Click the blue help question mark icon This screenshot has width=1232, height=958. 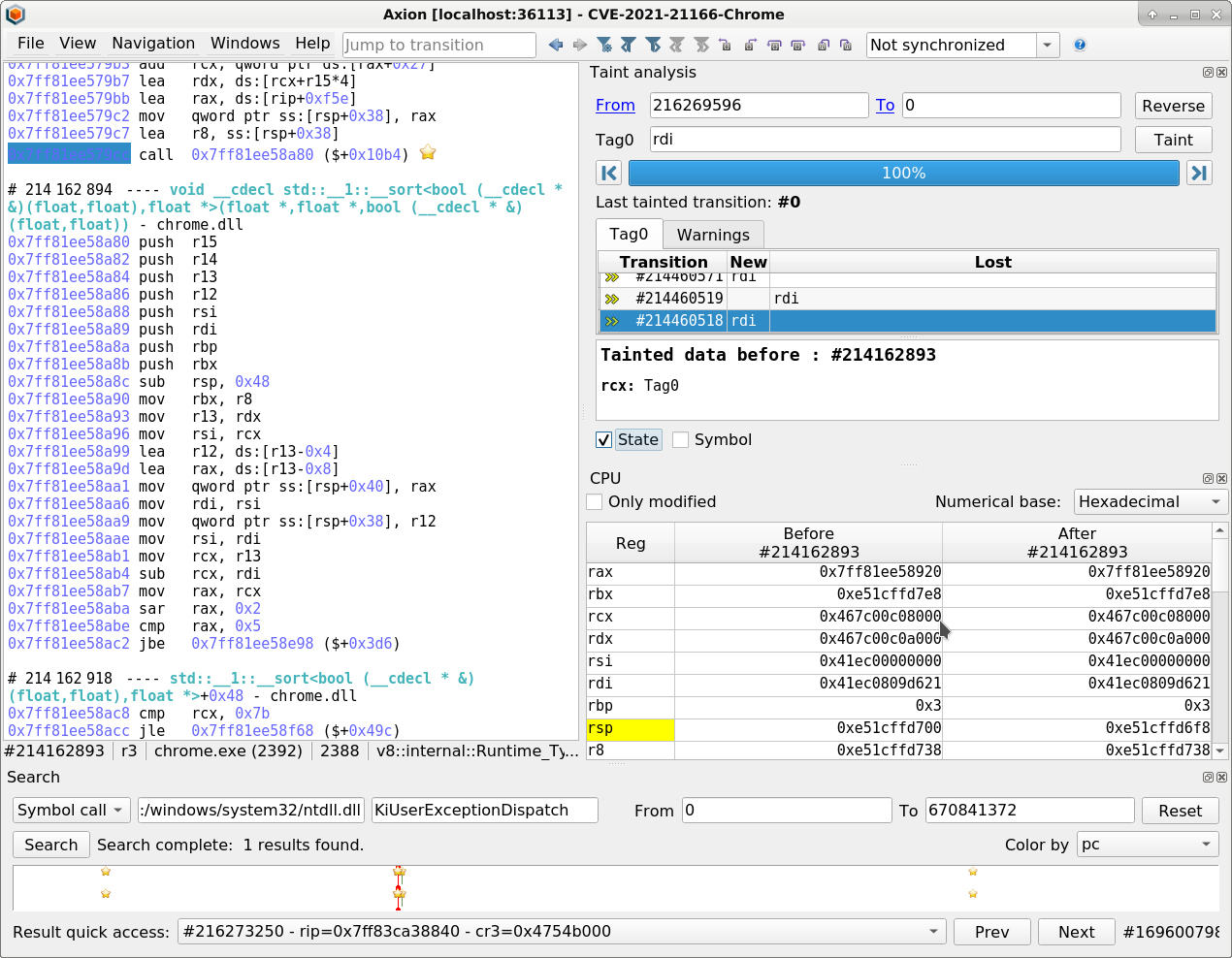coord(1080,45)
